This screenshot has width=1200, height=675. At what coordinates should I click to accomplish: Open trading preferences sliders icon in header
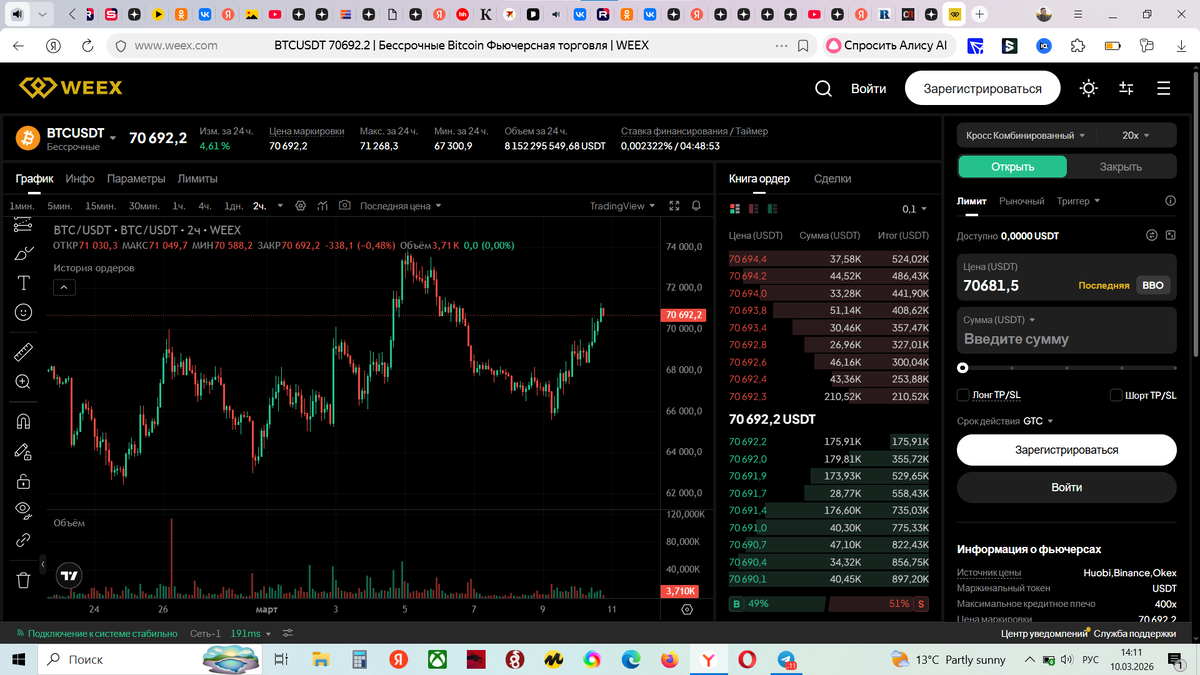[1126, 88]
